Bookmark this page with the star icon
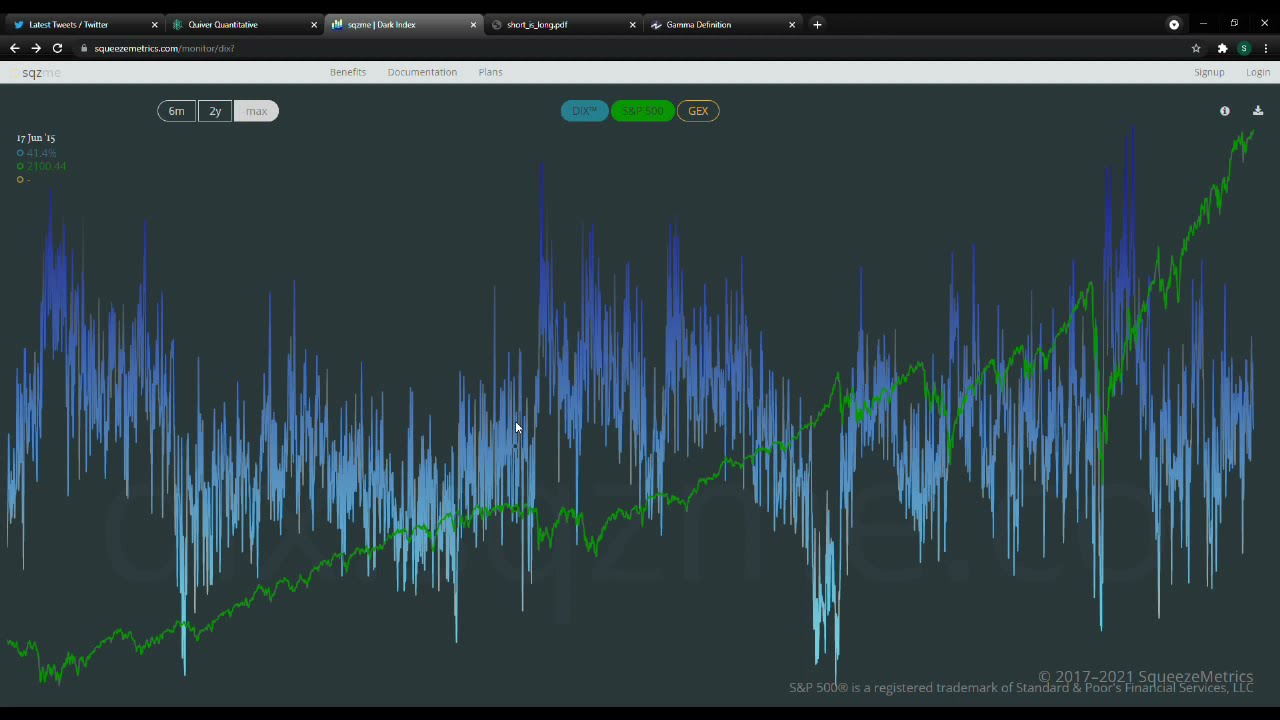 1196,48
